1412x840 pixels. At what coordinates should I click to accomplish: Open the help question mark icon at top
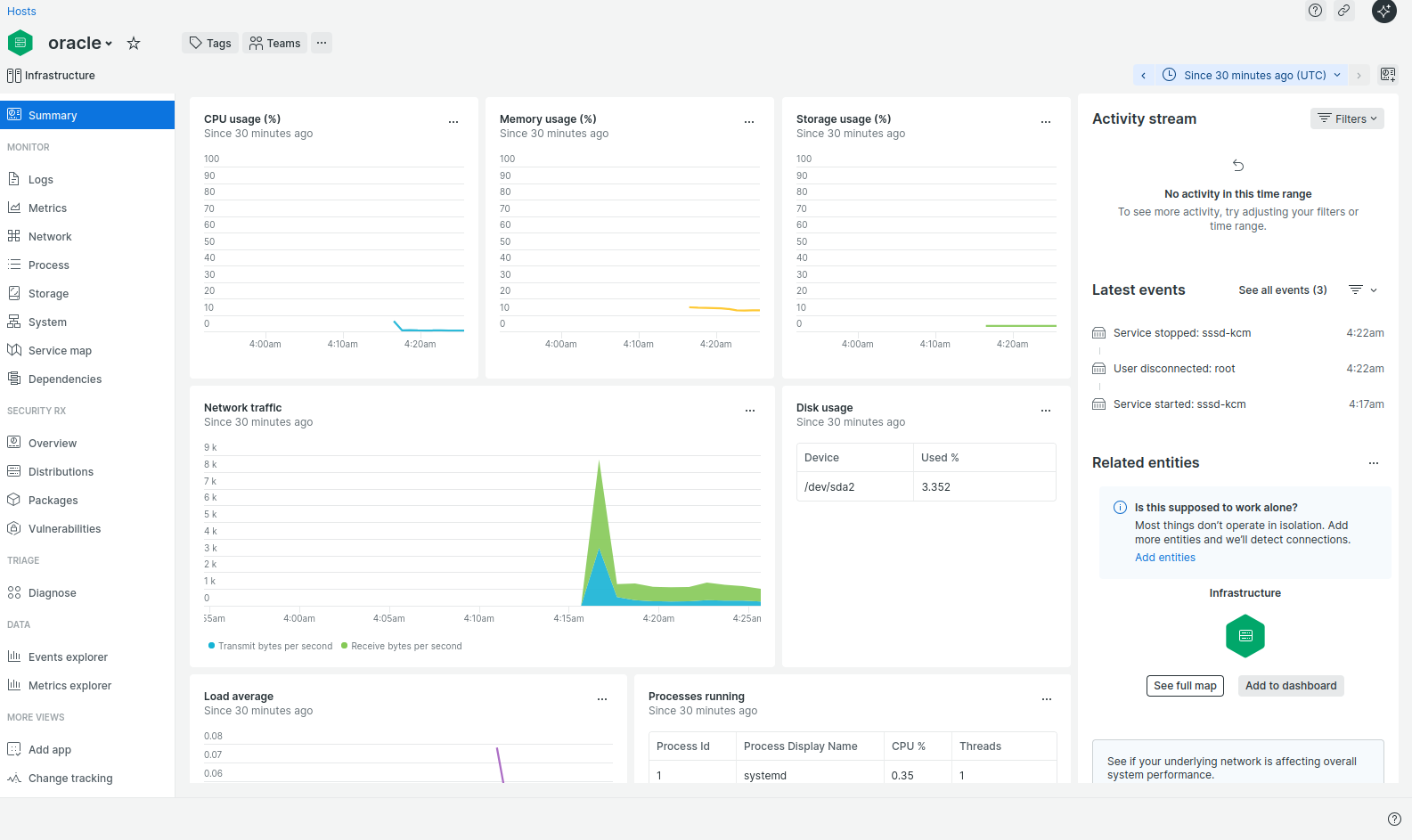[1315, 11]
